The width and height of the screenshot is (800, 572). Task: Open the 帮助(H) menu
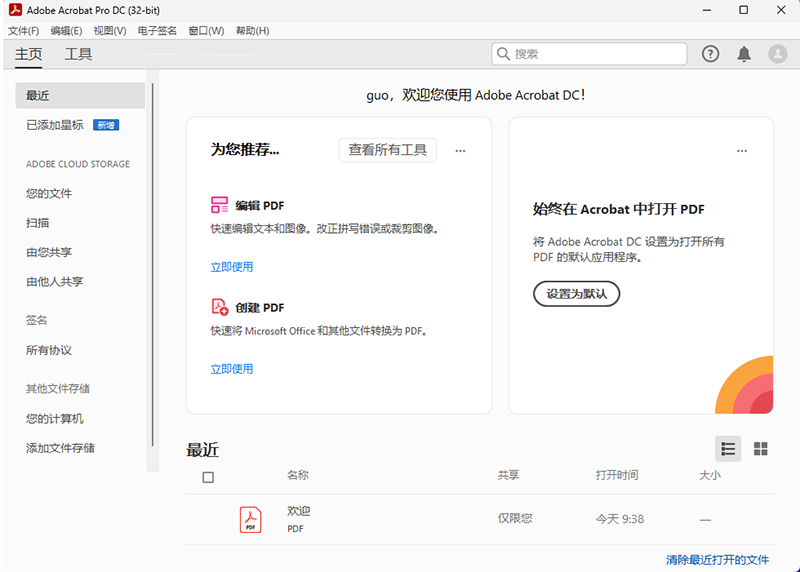click(252, 31)
